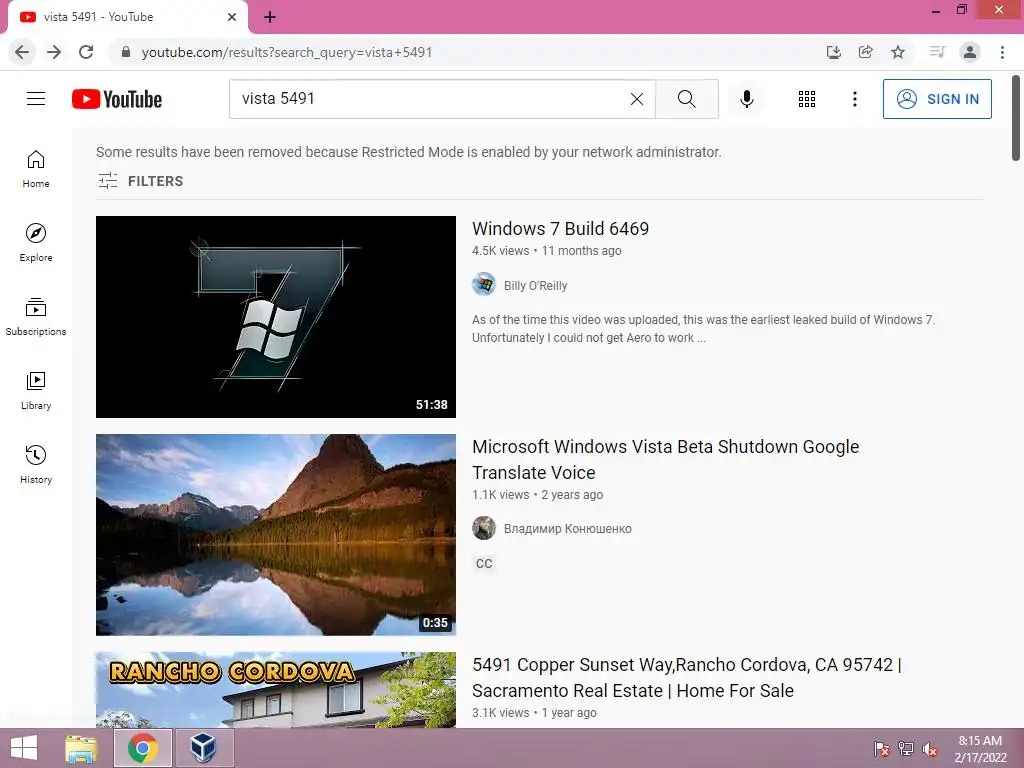This screenshot has height=768, width=1024.
Task: Click the CC badge on Vista video
Action: click(x=484, y=564)
